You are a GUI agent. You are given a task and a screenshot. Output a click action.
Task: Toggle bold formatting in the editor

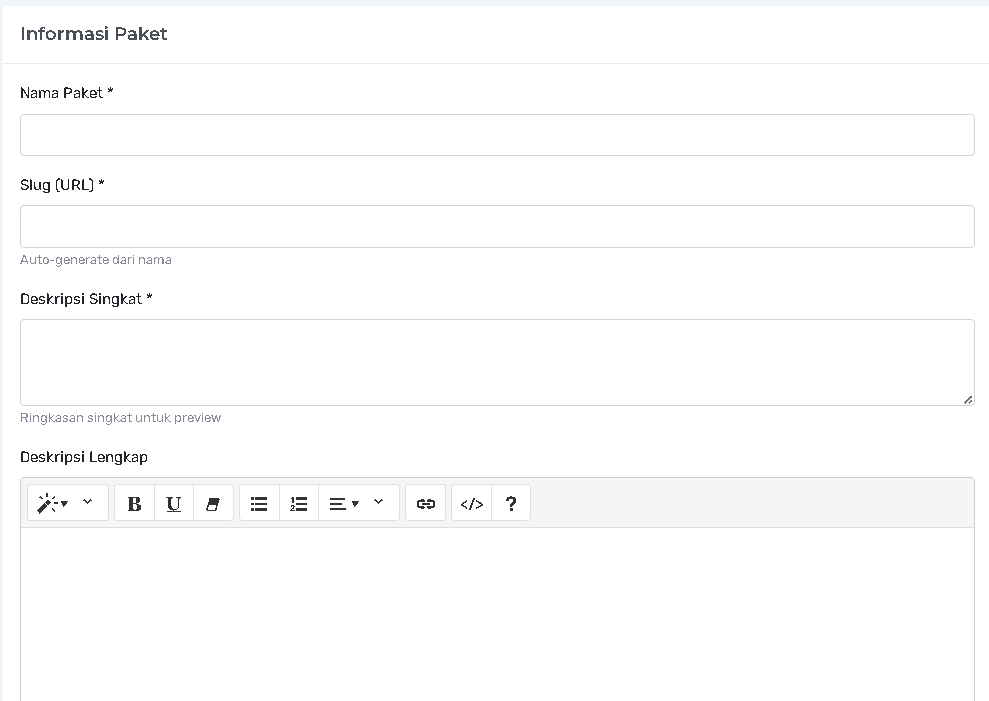134,504
